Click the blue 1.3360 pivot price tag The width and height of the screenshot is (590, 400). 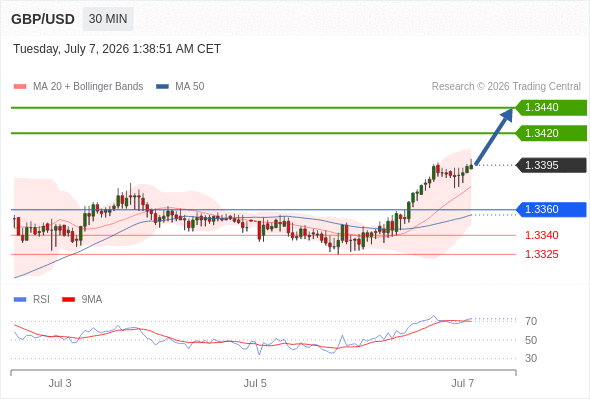551,210
